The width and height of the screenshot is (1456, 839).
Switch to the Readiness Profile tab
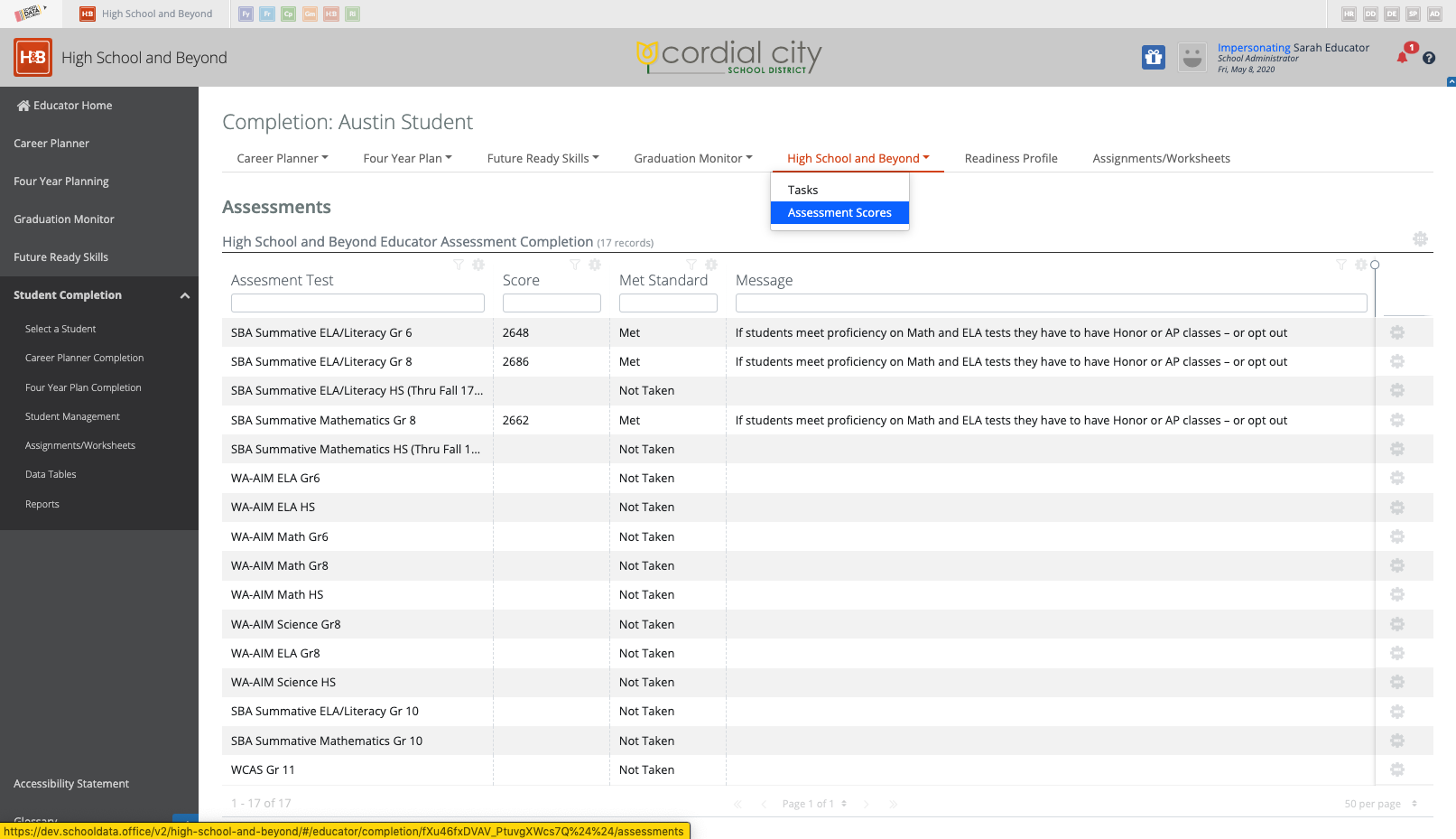click(x=1011, y=158)
